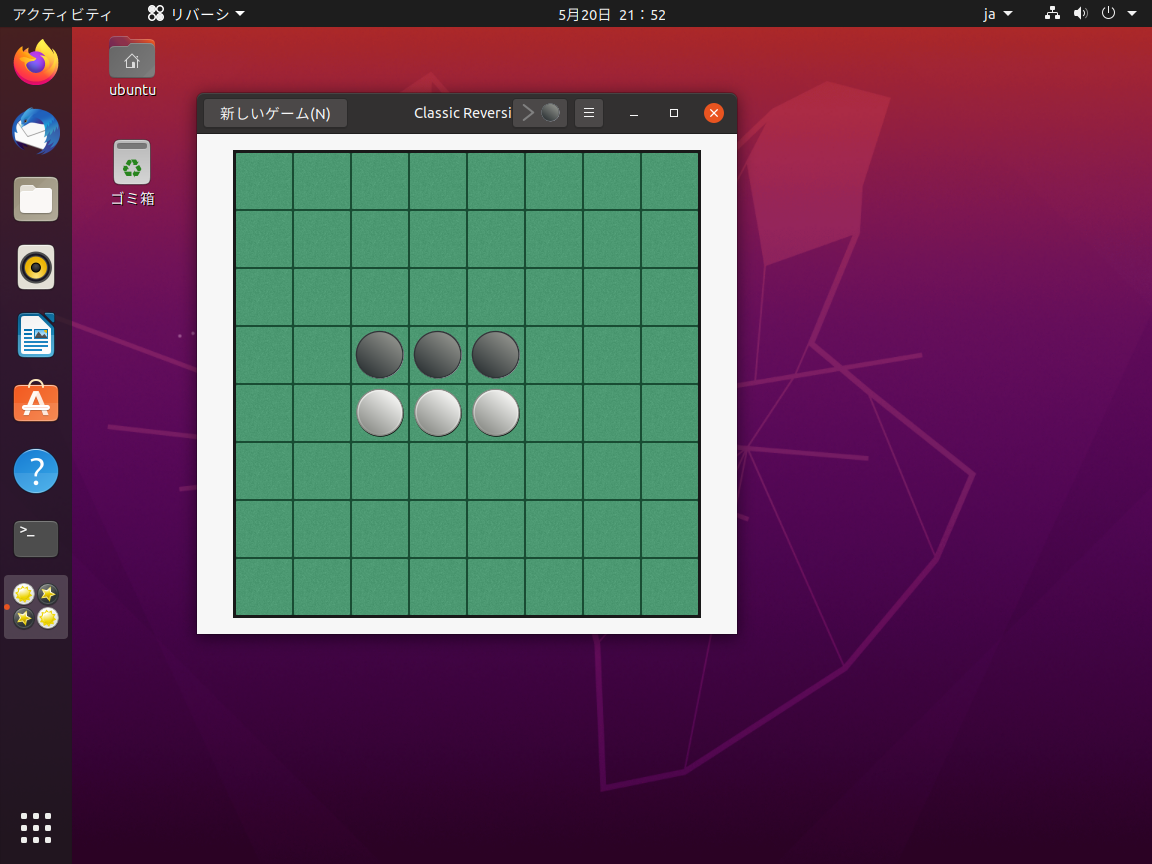Click the power icon in top bar
The image size is (1152, 864).
pos(1108,13)
